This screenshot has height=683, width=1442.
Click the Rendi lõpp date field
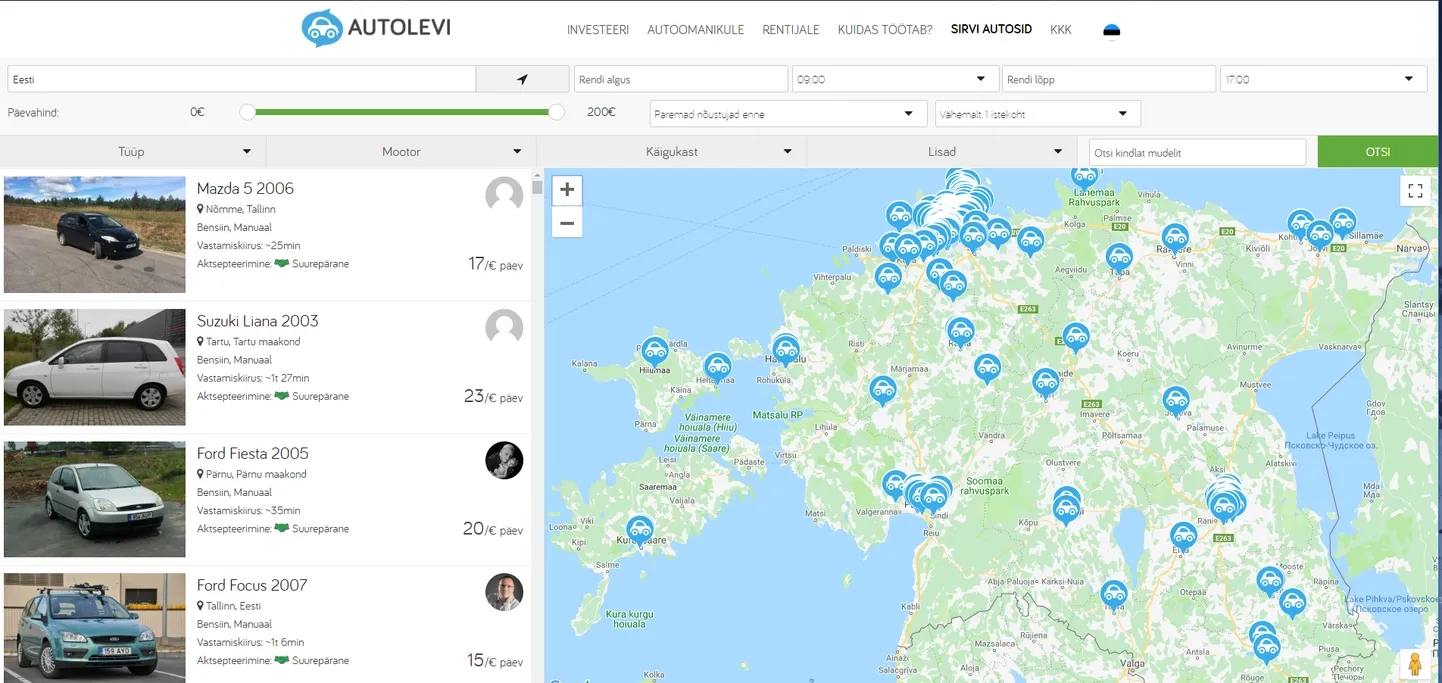pos(1109,79)
